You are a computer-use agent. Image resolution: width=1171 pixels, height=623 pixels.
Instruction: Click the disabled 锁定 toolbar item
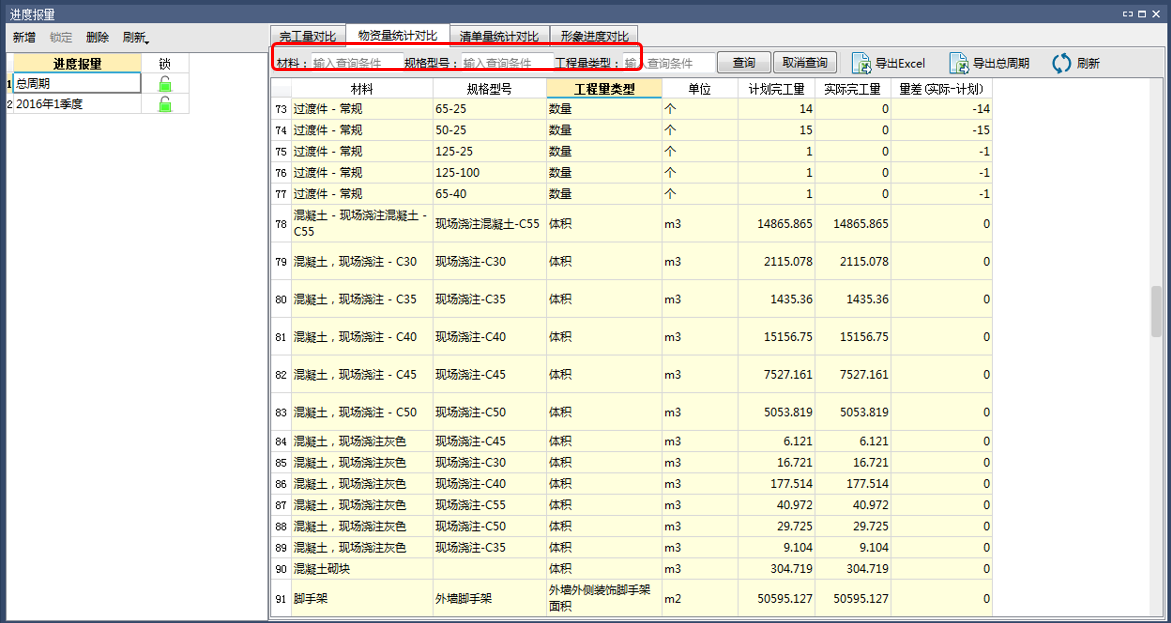[x=61, y=37]
